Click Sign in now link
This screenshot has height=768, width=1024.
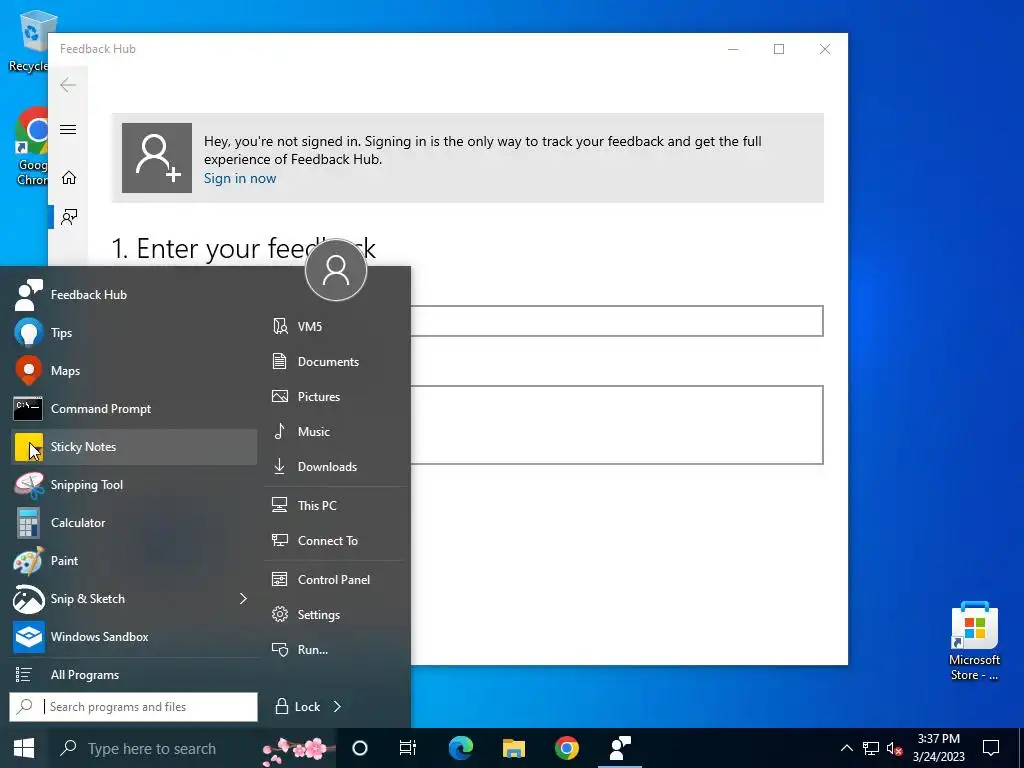240,178
